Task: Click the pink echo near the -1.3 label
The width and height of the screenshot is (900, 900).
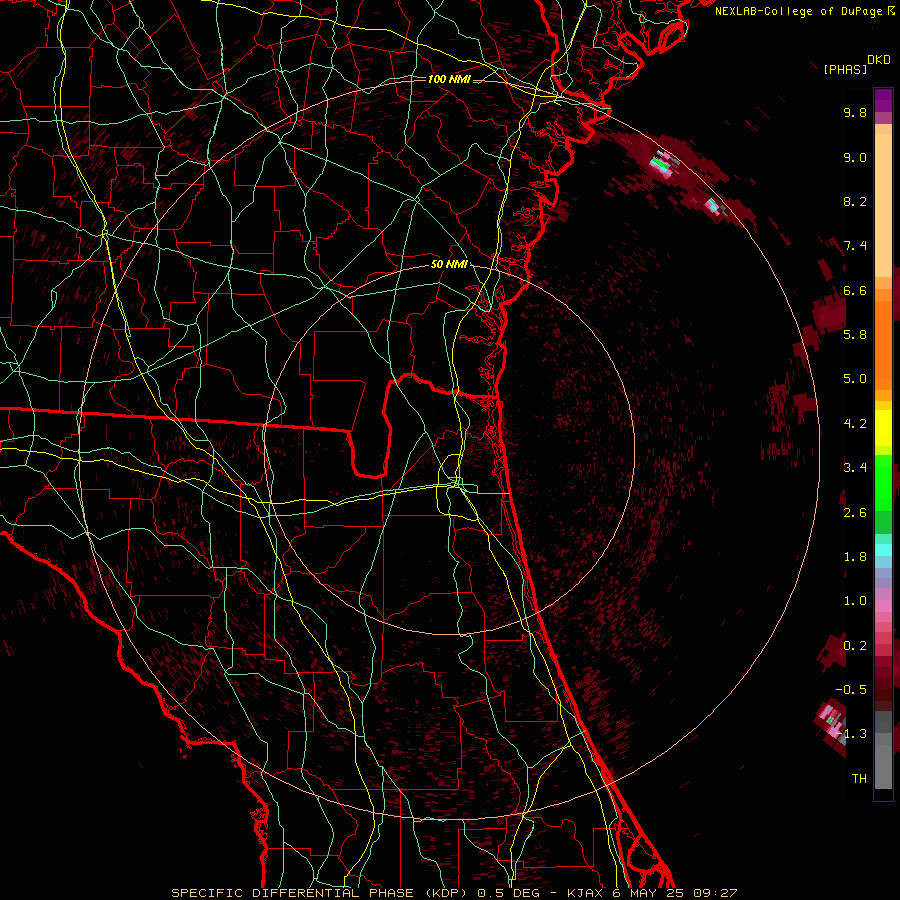Action: [x=830, y=724]
